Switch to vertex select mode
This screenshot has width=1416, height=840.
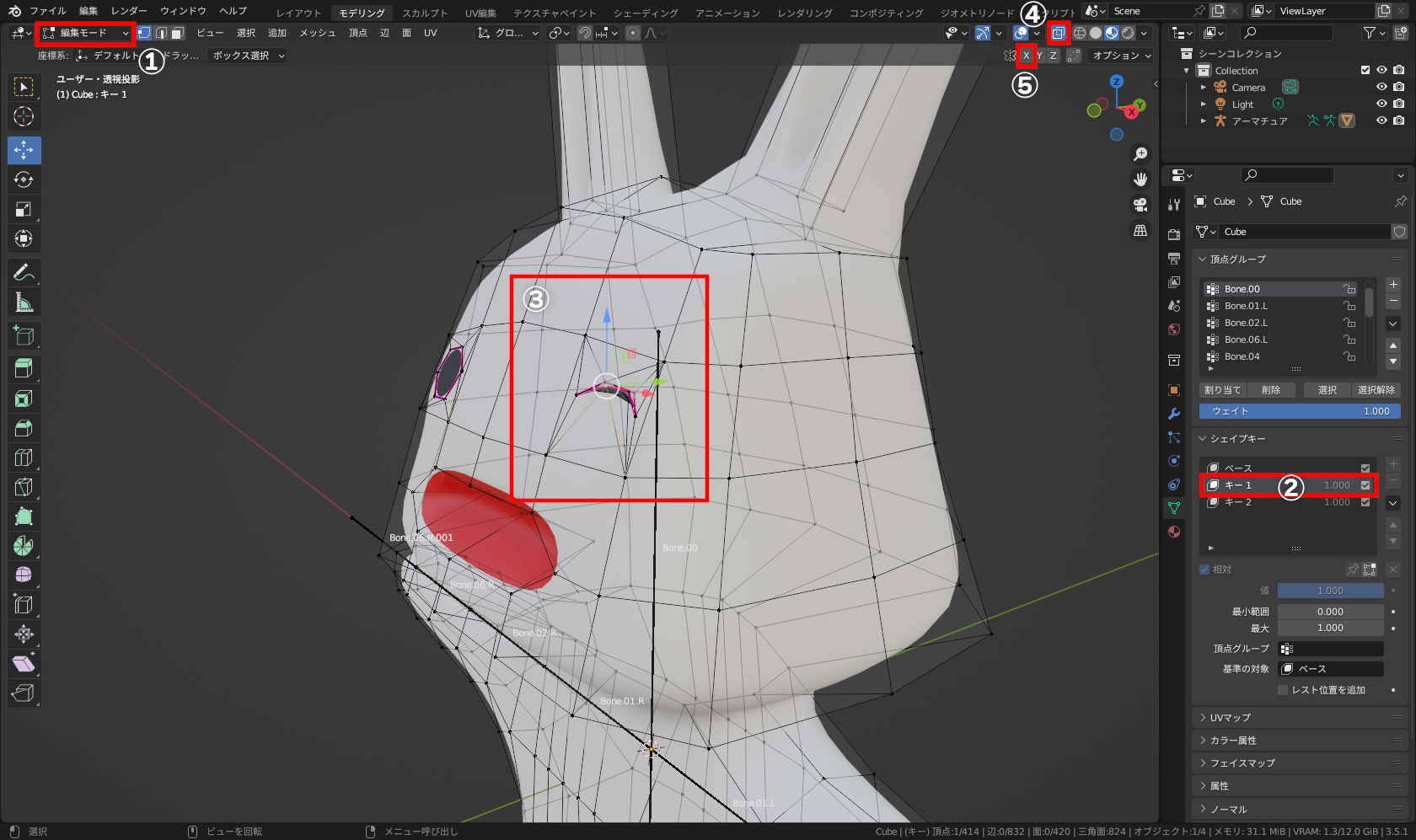click(144, 33)
